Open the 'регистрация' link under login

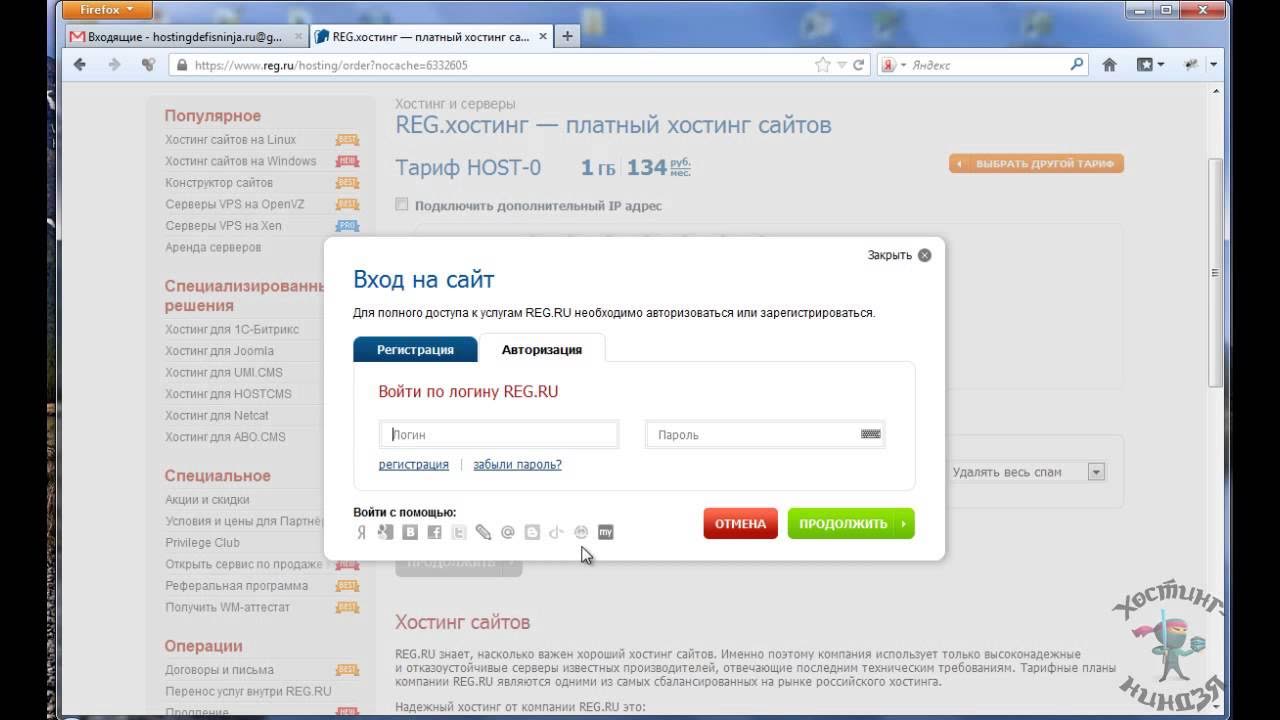tap(413, 465)
